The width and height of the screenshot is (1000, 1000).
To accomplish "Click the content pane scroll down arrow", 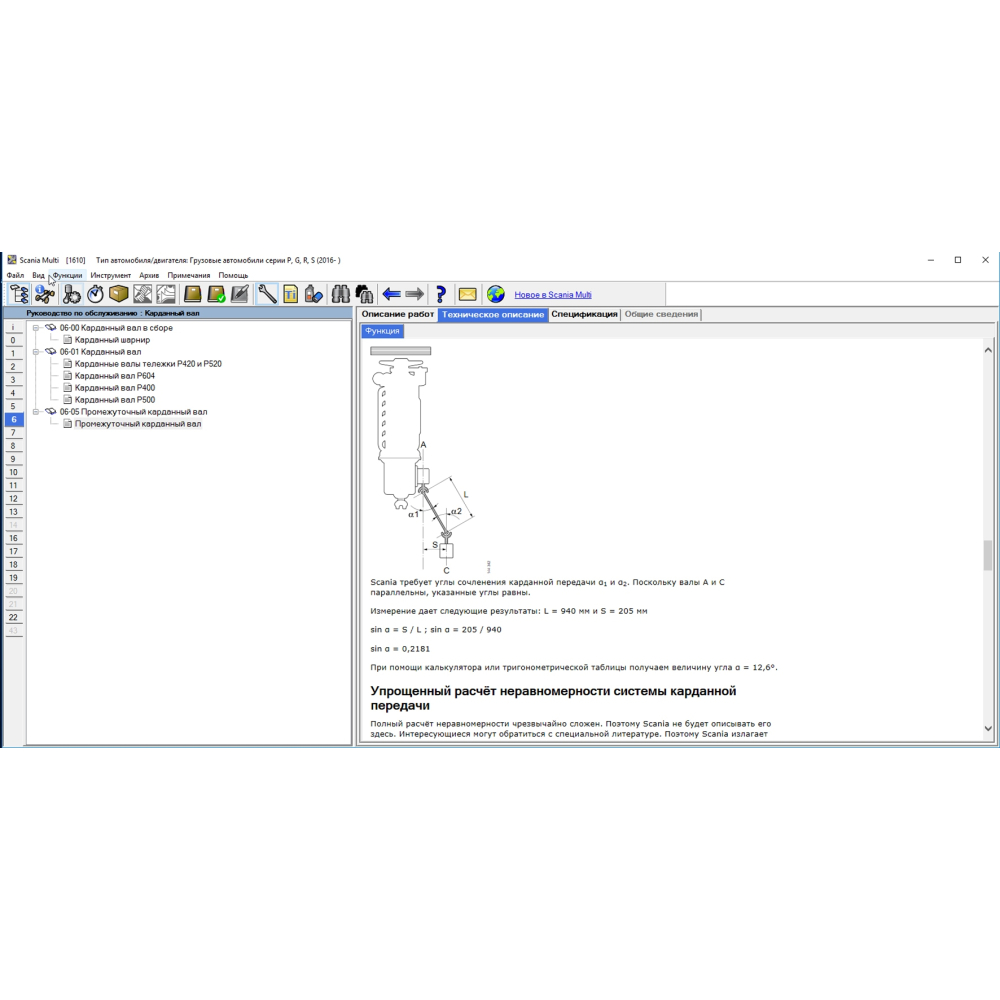I will pyautogui.click(x=988, y=729).
